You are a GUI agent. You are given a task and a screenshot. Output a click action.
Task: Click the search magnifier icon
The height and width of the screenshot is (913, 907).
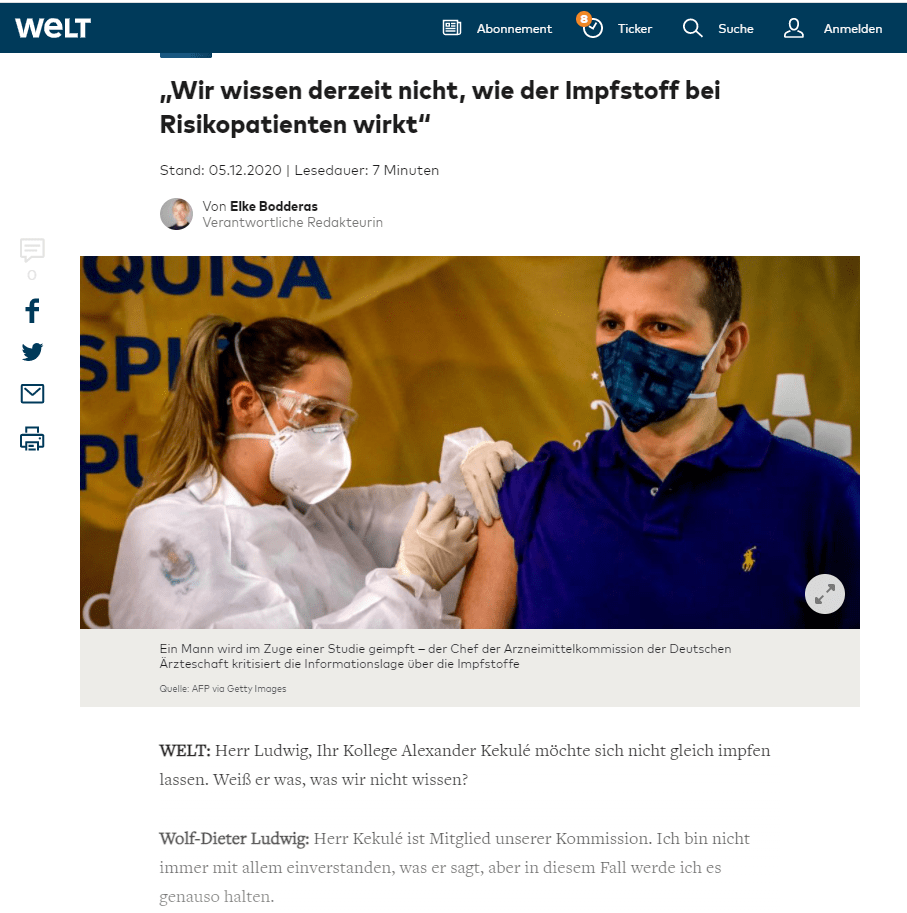[x=692, y=28]
